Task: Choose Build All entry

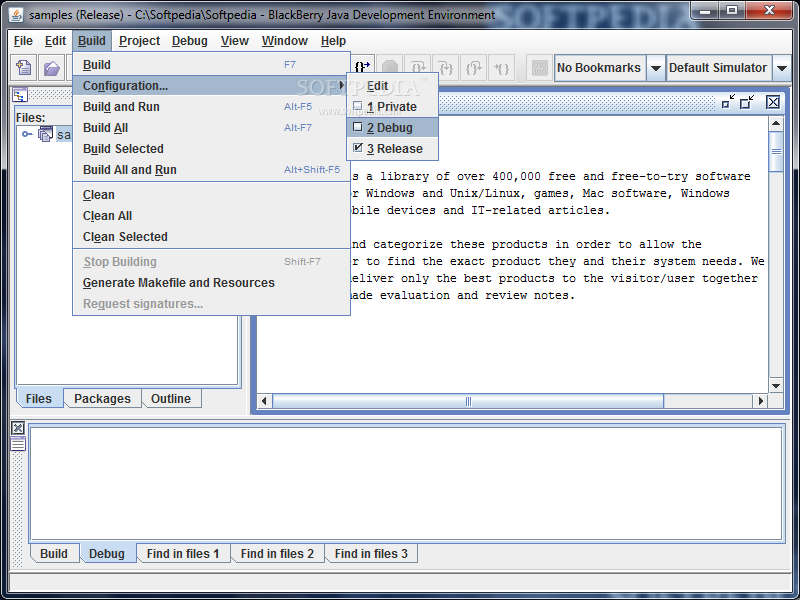Action: [x=211, y=128]
